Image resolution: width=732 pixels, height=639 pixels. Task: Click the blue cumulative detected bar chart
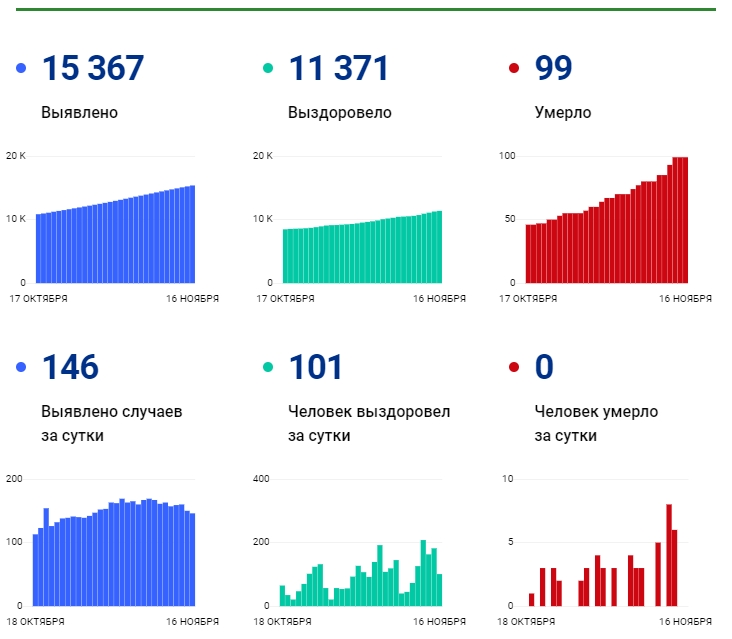115,234
